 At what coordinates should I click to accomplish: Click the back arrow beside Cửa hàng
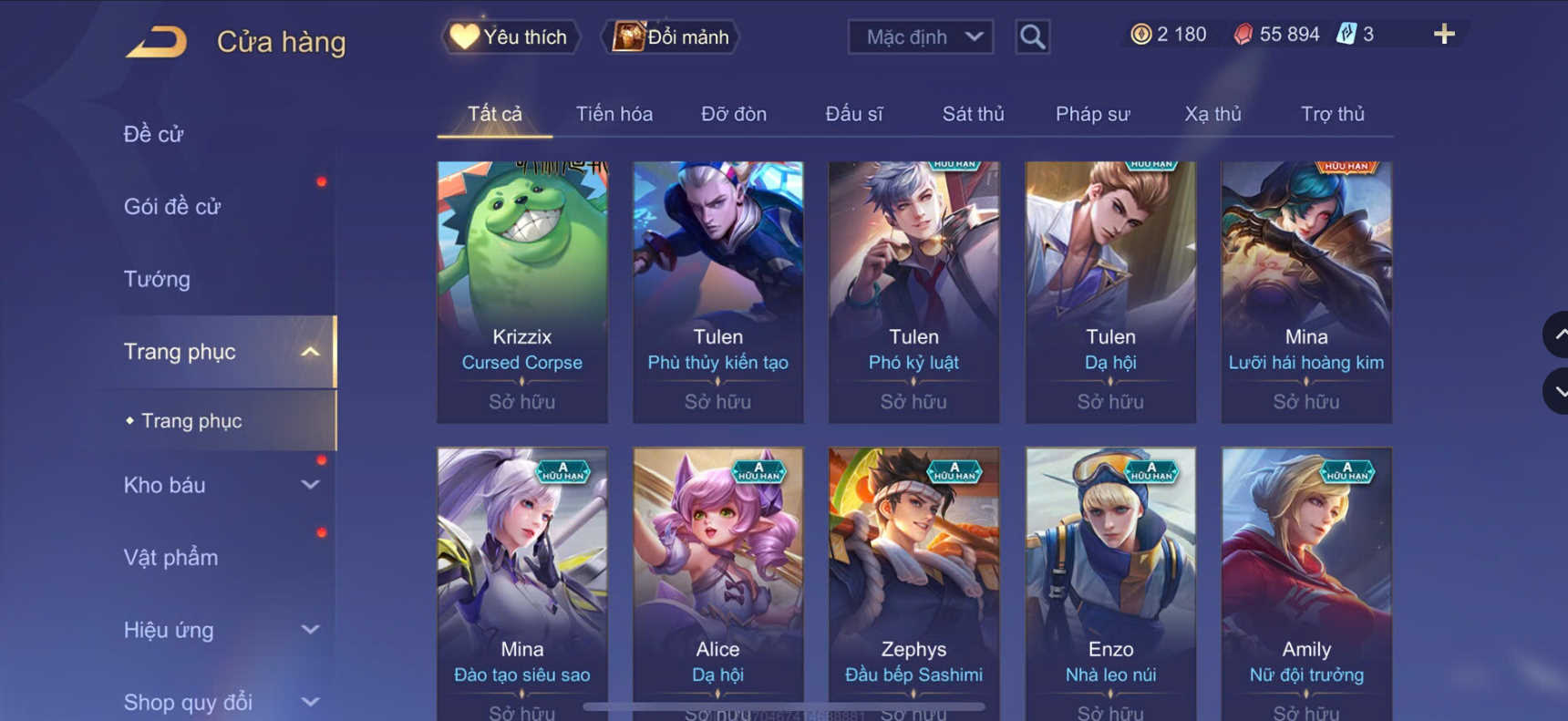[x=157, y=42]
